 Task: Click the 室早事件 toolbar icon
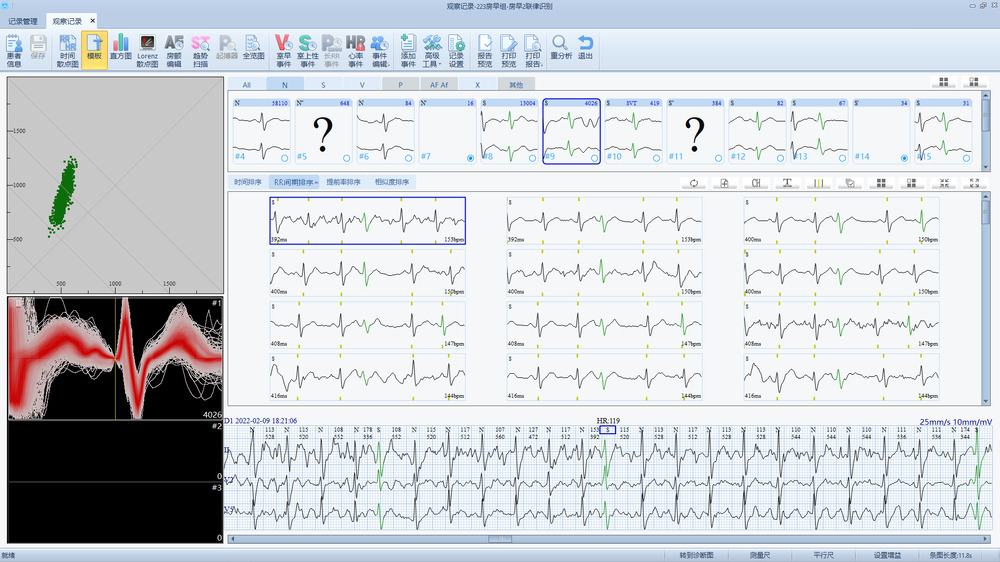coord(282,50)
